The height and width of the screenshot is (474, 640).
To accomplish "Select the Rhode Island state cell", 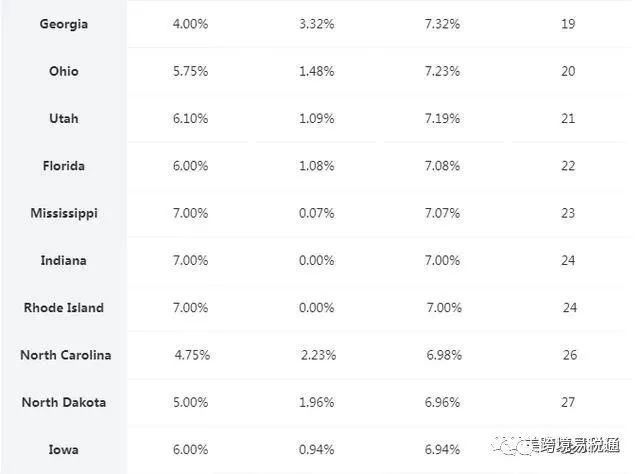I will [x=64, y=307].
